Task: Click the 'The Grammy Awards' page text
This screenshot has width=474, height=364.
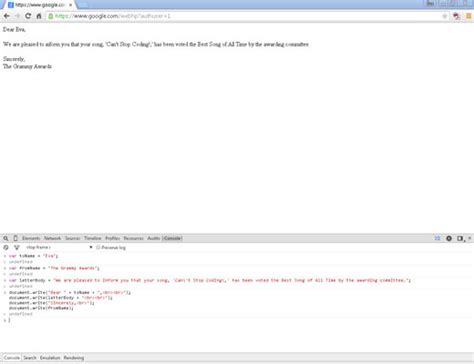Action: pos(27,66)
